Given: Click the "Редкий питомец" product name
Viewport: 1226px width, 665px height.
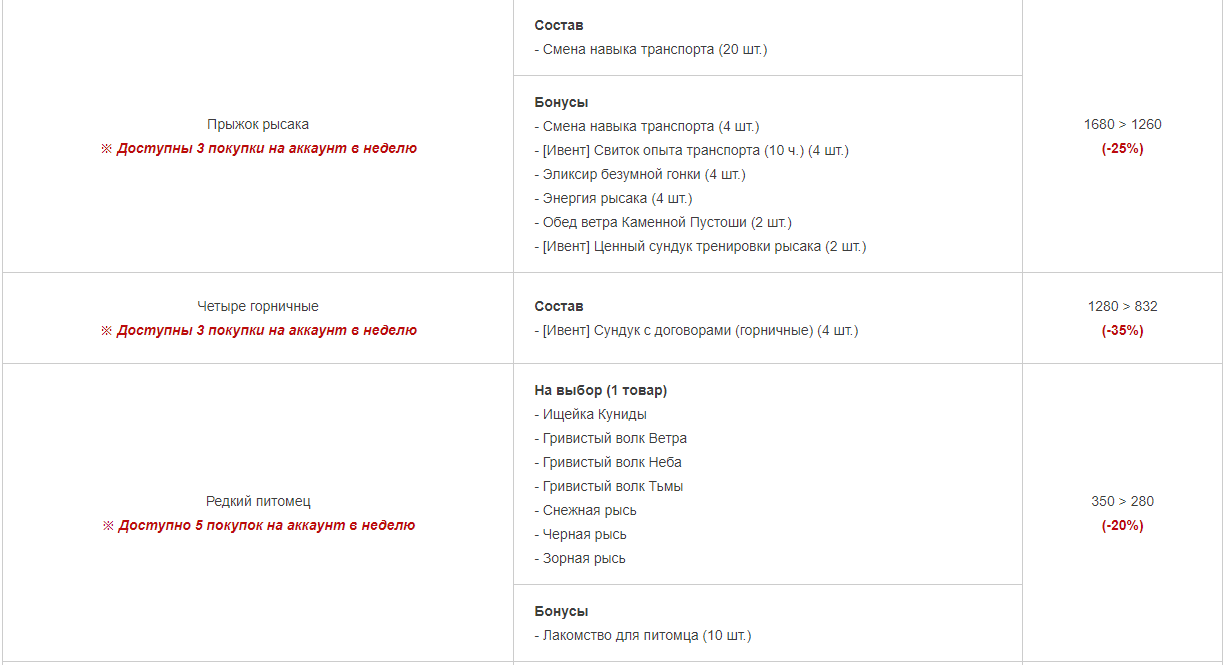Looking at the screenshot, I should click(258, 502).
